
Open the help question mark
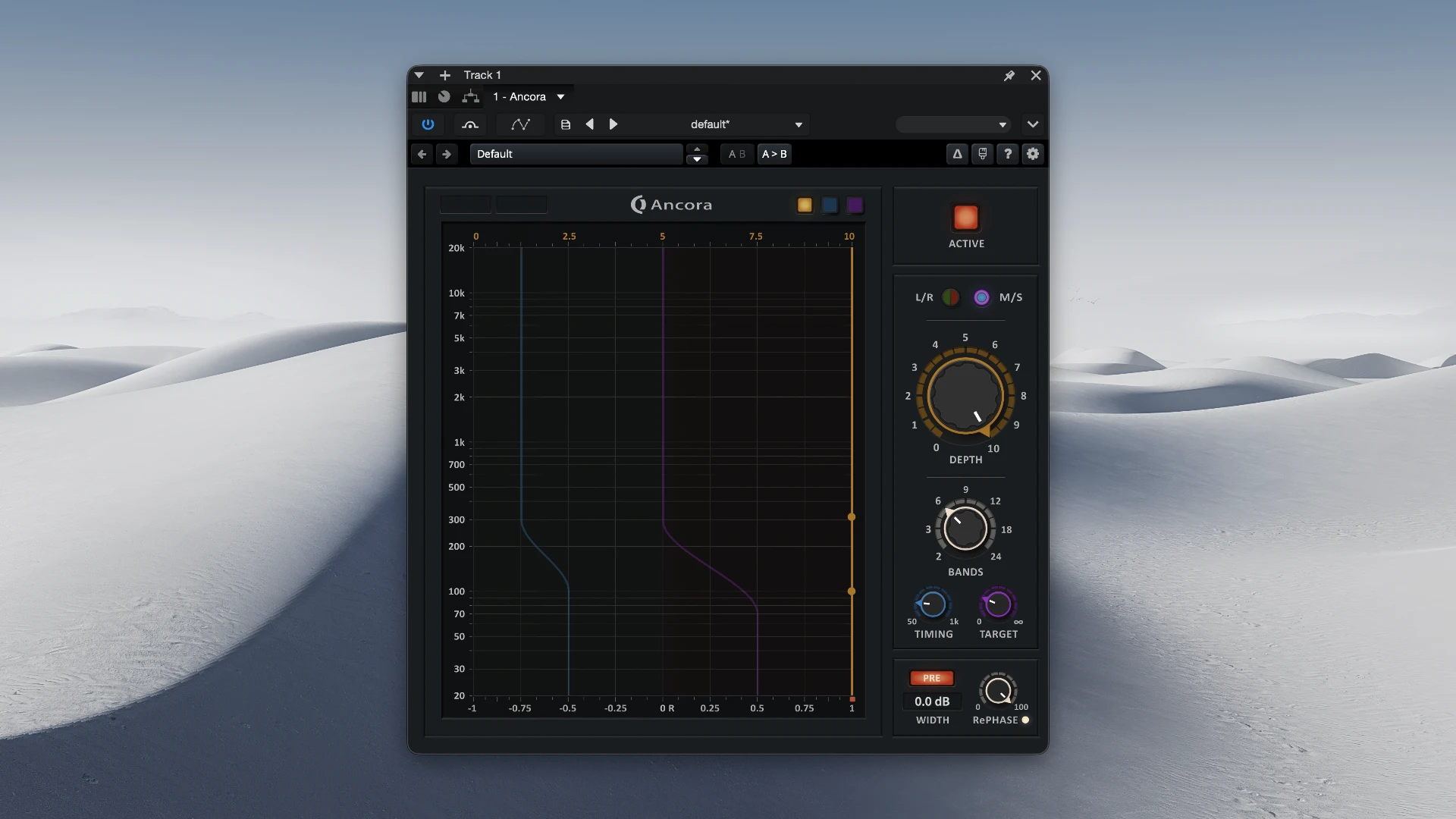1007,154
